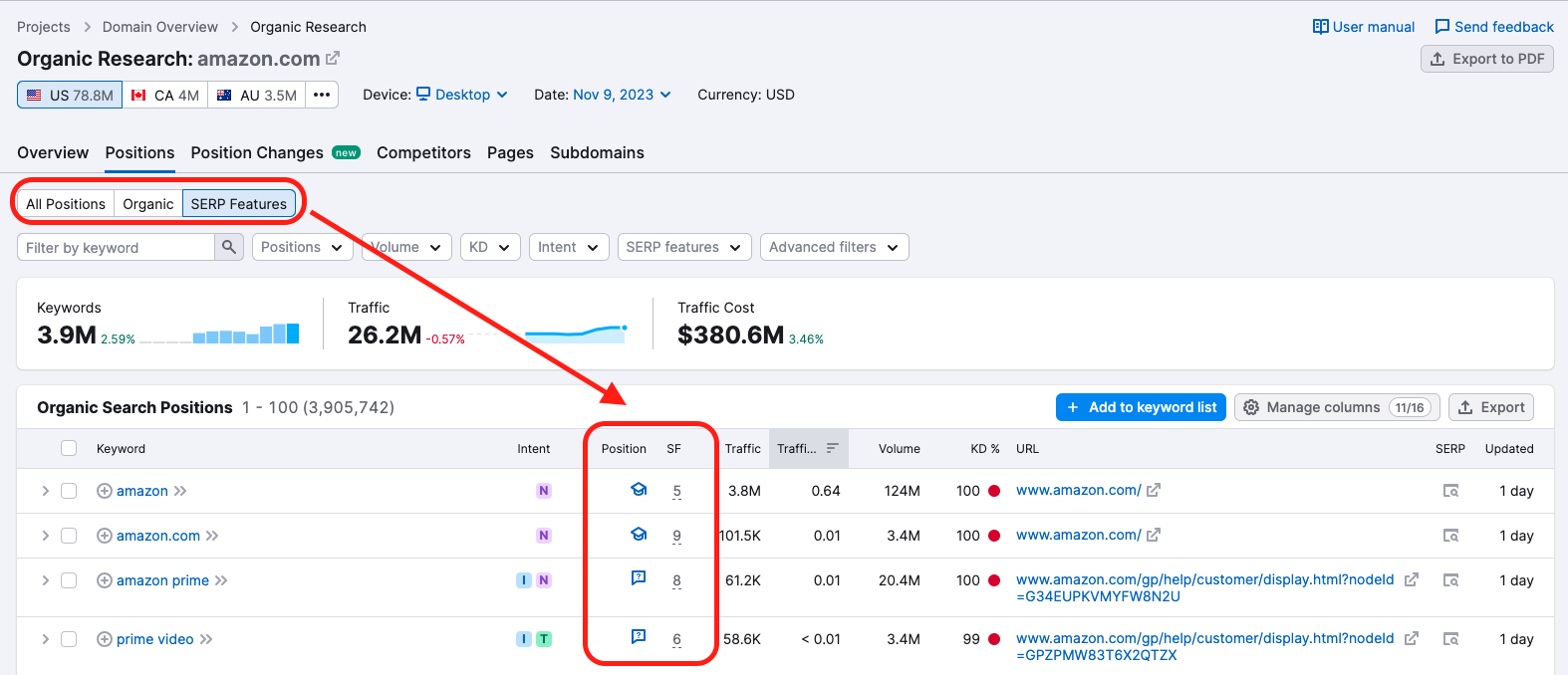1568x675 pixels.
Task: Open Projects breadcrumb link
Action: point(44,27)
